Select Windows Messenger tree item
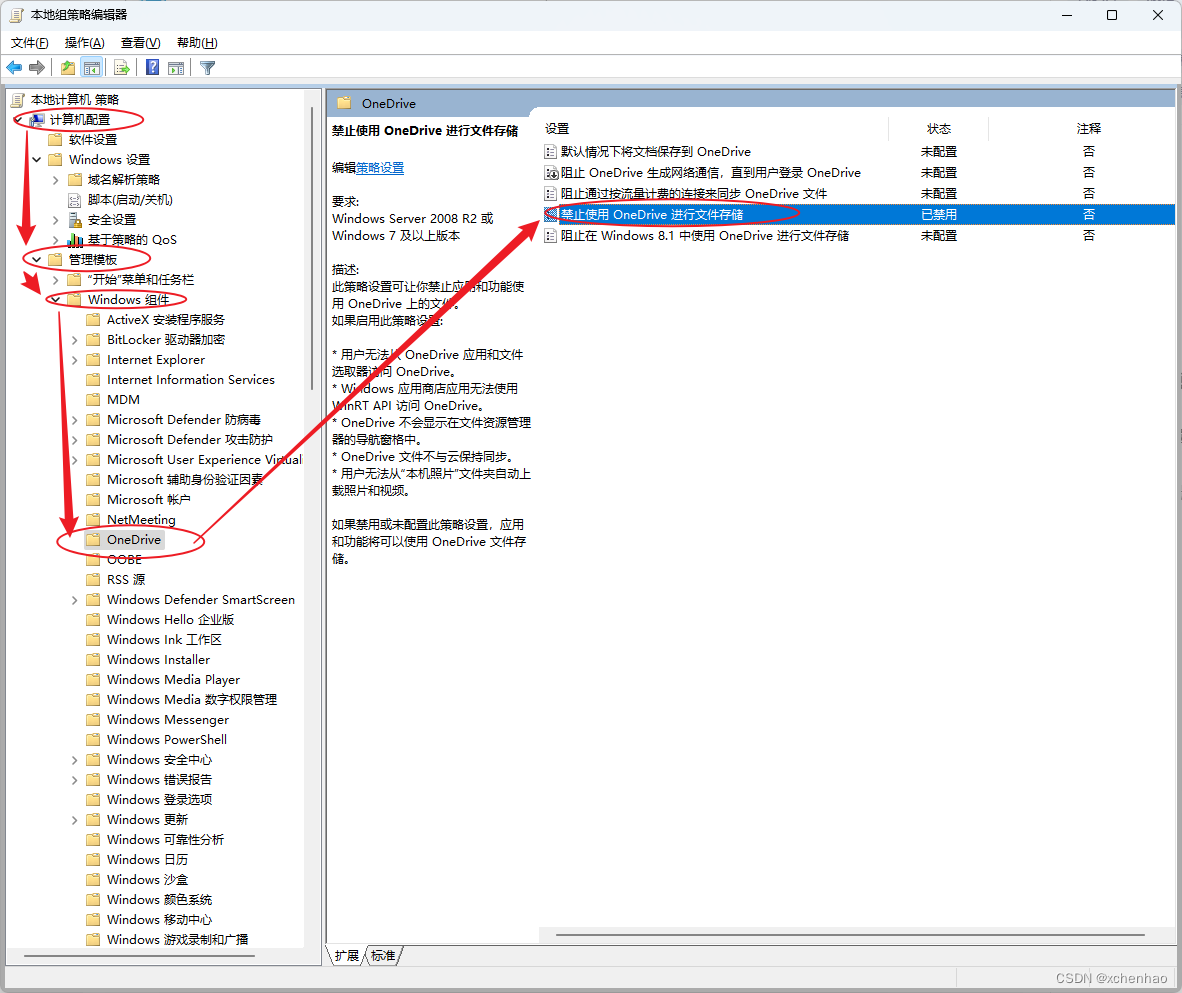Image resolution: width=1182 pixels, height=993 pixels. point(167,720)
